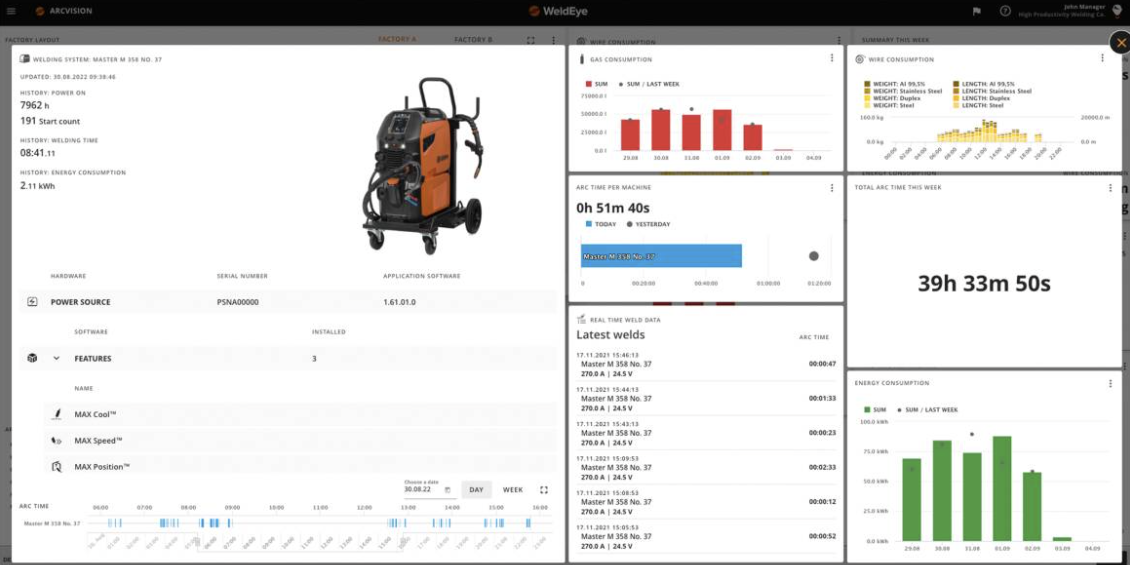Click the flag icon in top bar
This screenshot has width=1130, height=565.
[976, 11]
